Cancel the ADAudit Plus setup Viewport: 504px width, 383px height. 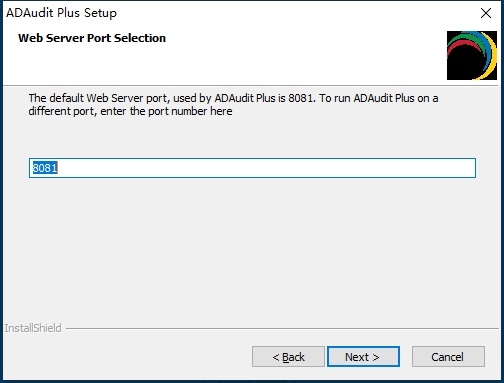click(448, 357)
